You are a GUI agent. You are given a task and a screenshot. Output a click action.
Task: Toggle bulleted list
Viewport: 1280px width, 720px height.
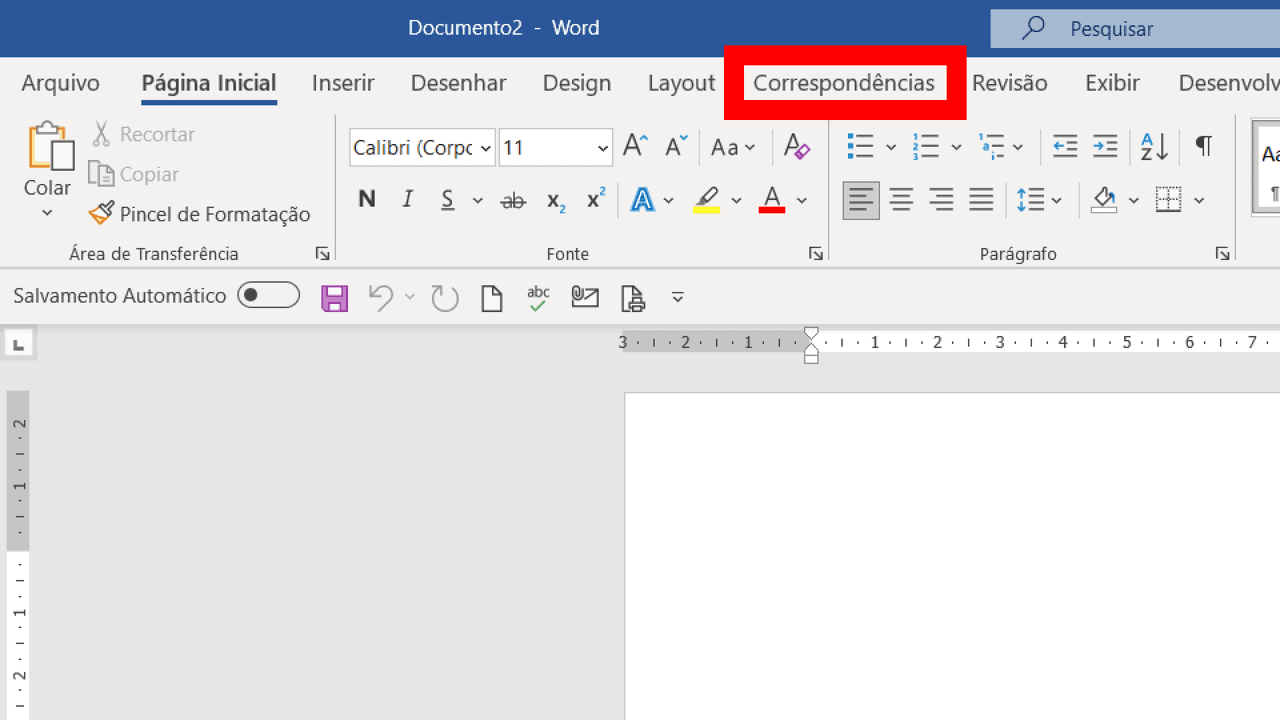861,147
